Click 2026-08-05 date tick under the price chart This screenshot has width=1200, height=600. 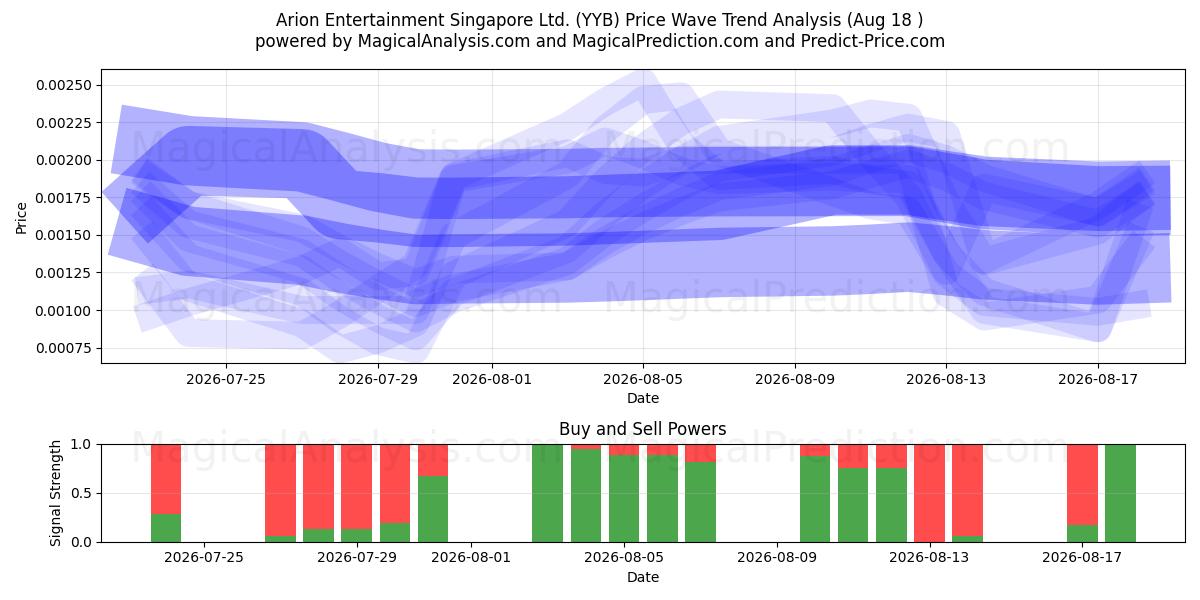pyautogui.click(x=643, y=379)
